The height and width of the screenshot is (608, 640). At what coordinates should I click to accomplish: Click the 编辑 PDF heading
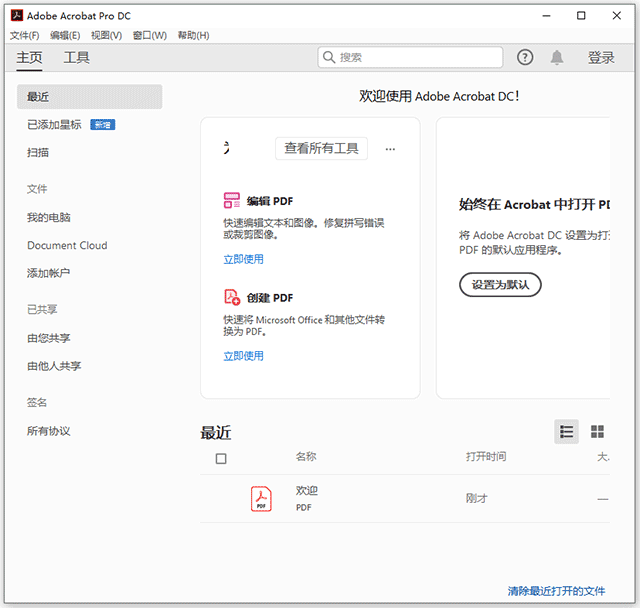pos(269,201)
